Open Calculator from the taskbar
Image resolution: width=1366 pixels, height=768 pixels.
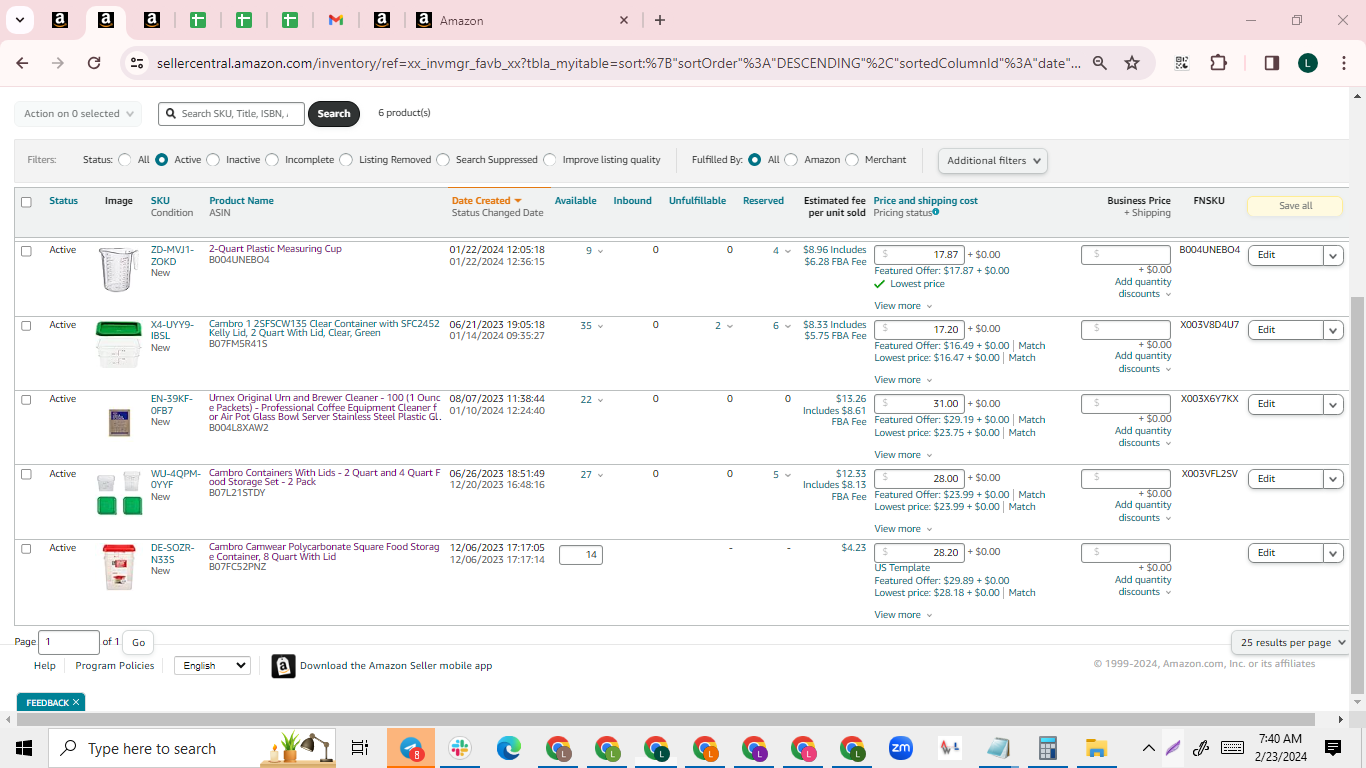click(1048, 748)
